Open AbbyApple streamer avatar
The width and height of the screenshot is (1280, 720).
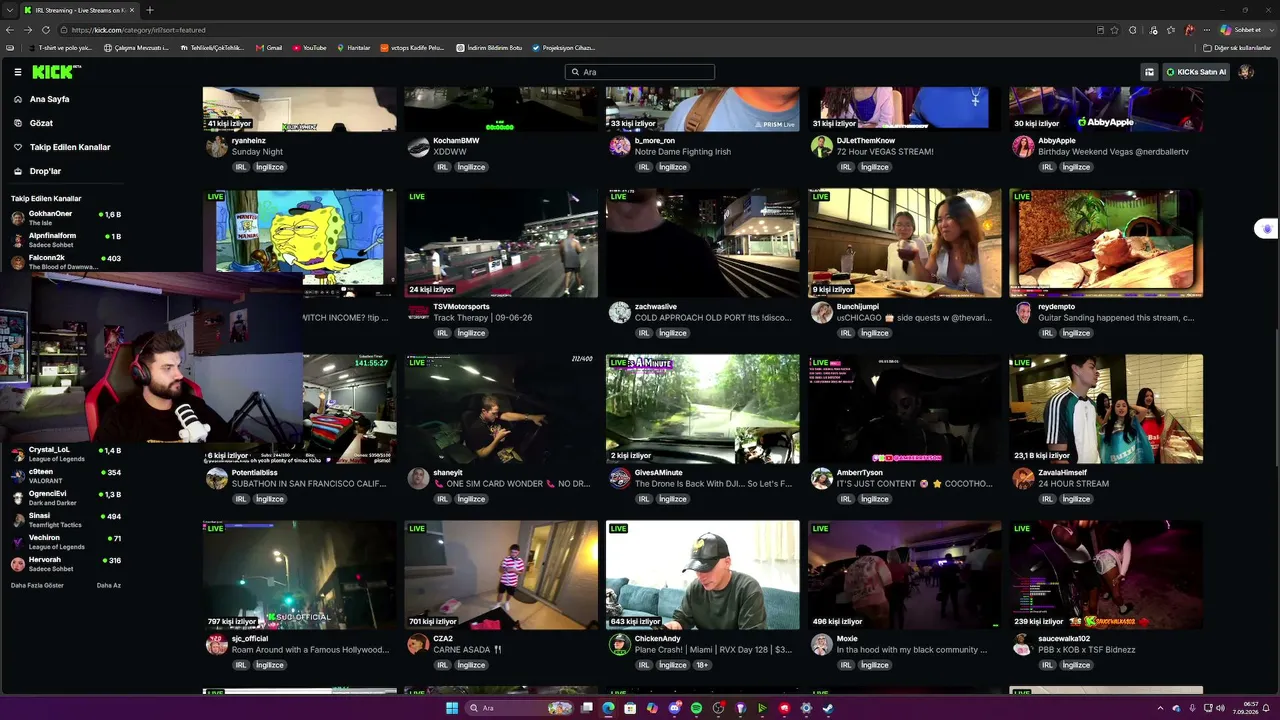pyautogui.click(x=1023, y=146)
